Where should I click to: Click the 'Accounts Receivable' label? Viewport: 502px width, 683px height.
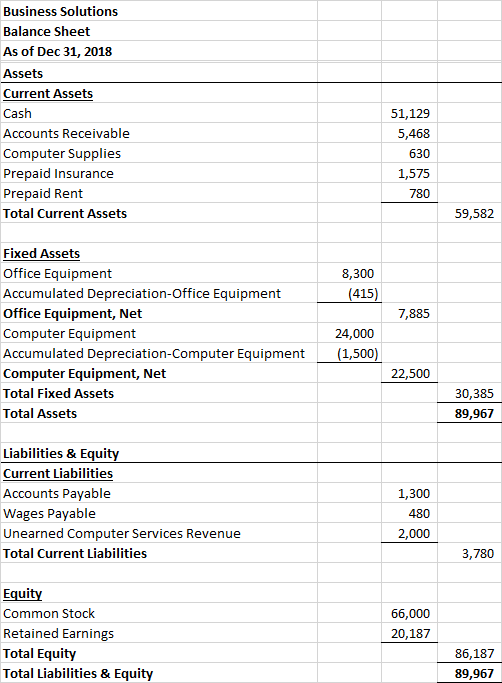point(66,133)
